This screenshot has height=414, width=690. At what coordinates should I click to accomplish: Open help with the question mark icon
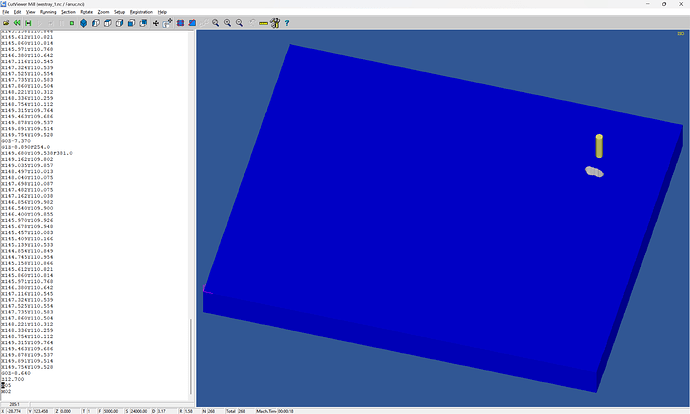point(287,23)
